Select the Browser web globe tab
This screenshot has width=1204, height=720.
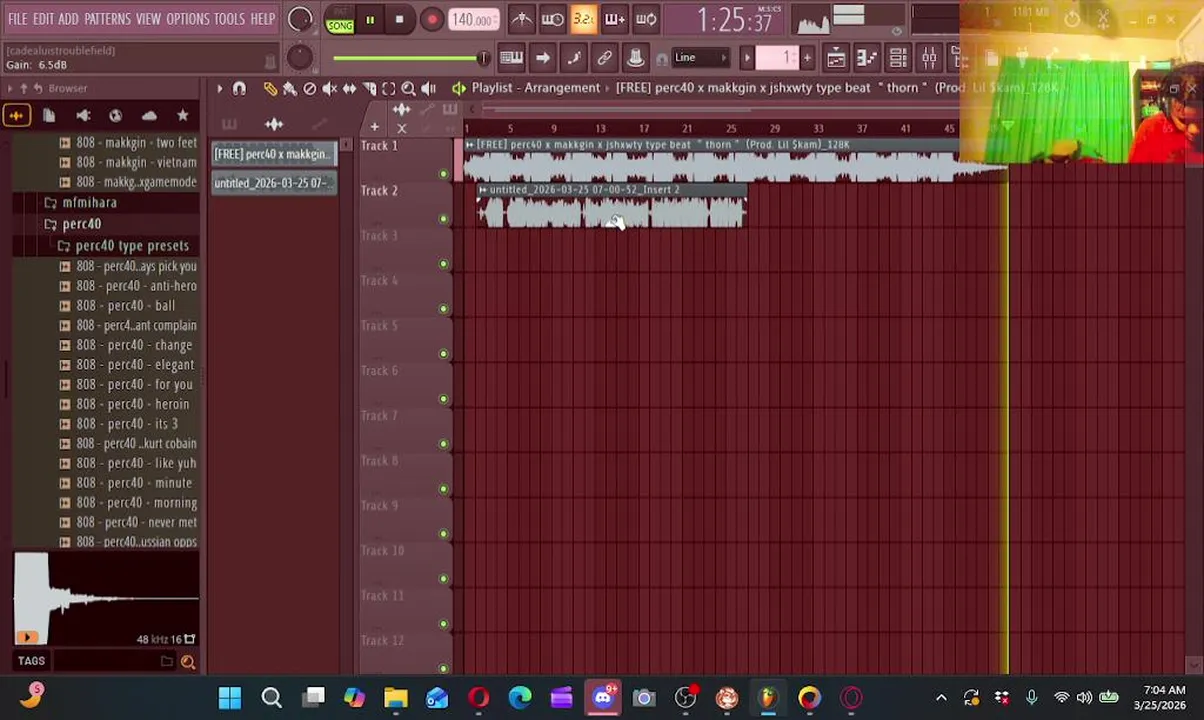pos(116,116)
